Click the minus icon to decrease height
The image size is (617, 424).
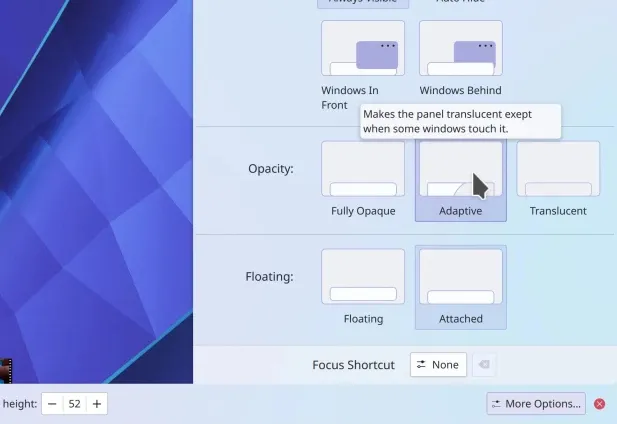(x=52, y=404)
